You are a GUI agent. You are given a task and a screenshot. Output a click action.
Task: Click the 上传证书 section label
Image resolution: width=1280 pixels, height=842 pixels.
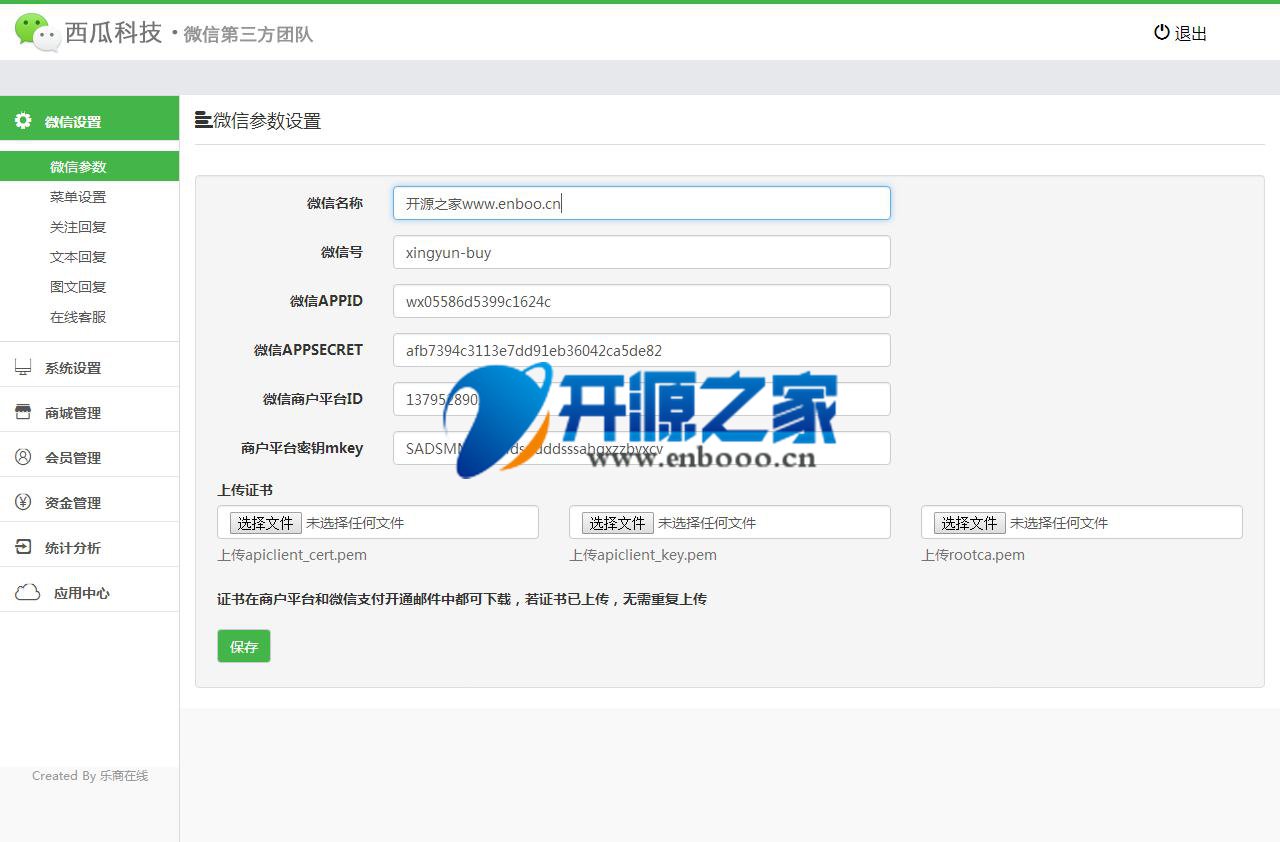245,490
